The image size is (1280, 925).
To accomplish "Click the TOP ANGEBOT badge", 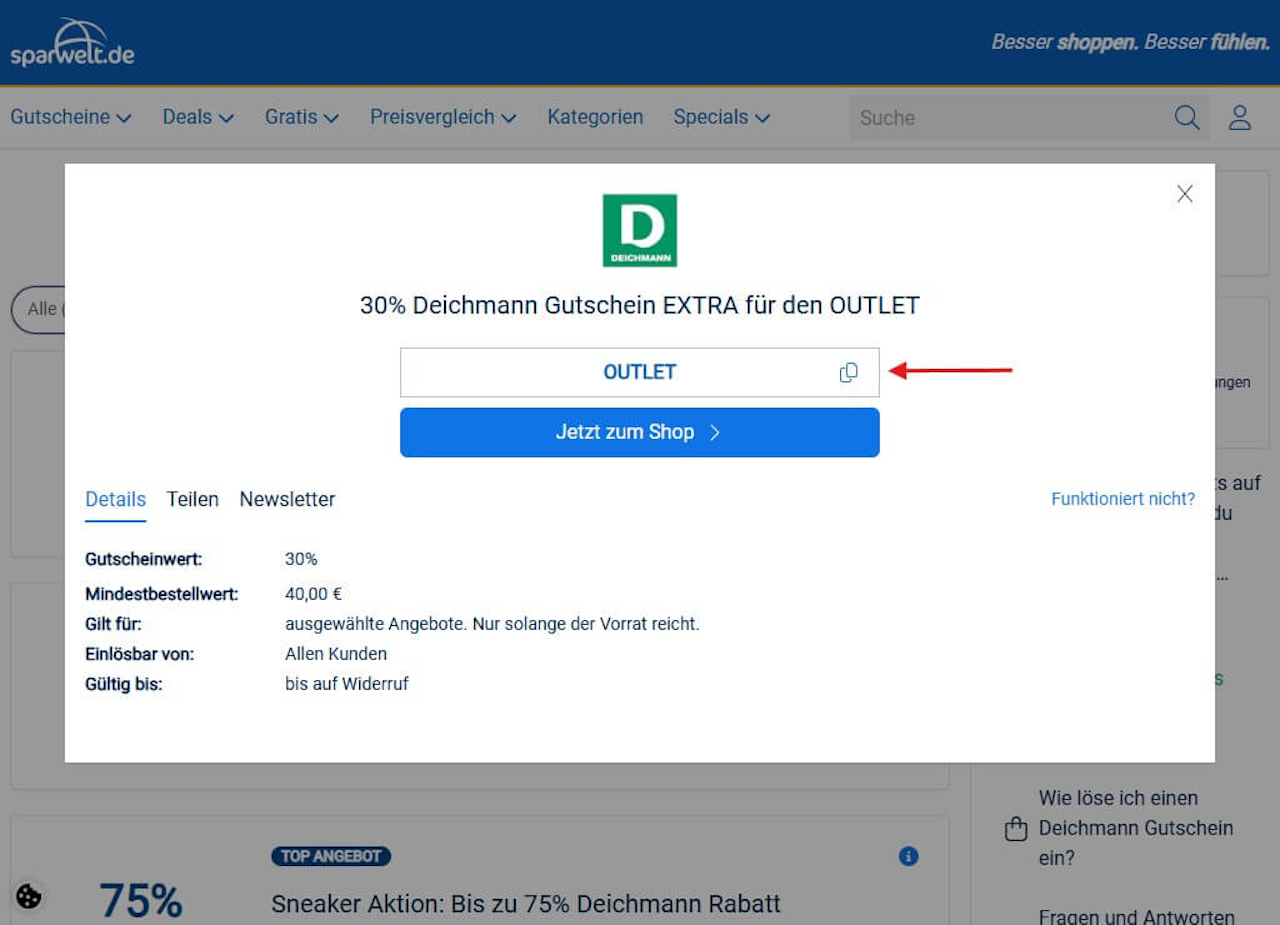I will point(331,856).
